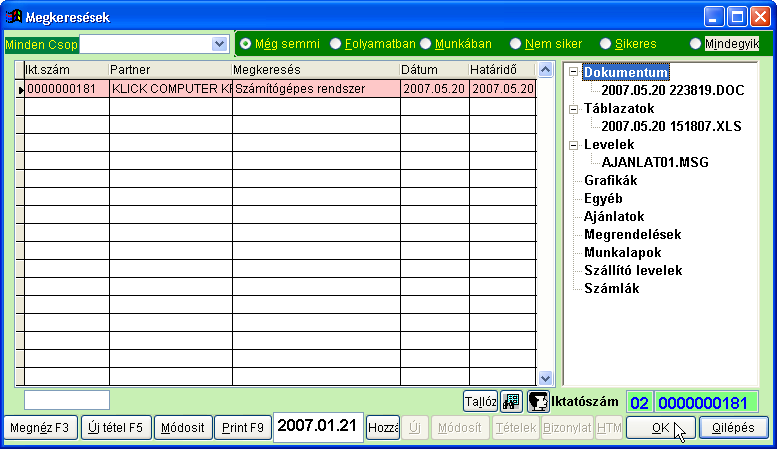Click the 0000000181 cell in table row
The height and width of the screenshot is (449, 777).
[x=67, y=89]
